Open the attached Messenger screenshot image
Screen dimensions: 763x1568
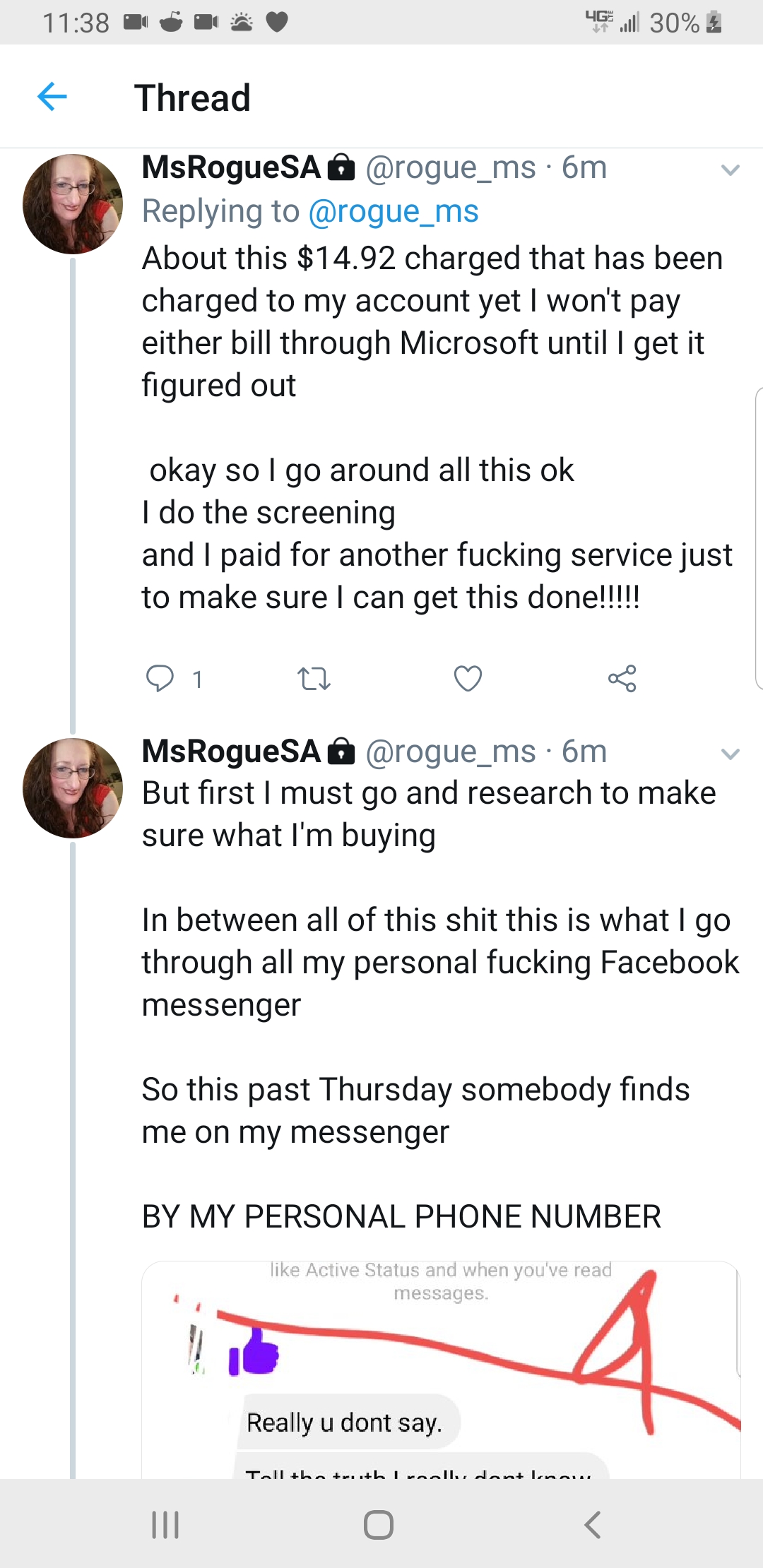[441, 1370]
